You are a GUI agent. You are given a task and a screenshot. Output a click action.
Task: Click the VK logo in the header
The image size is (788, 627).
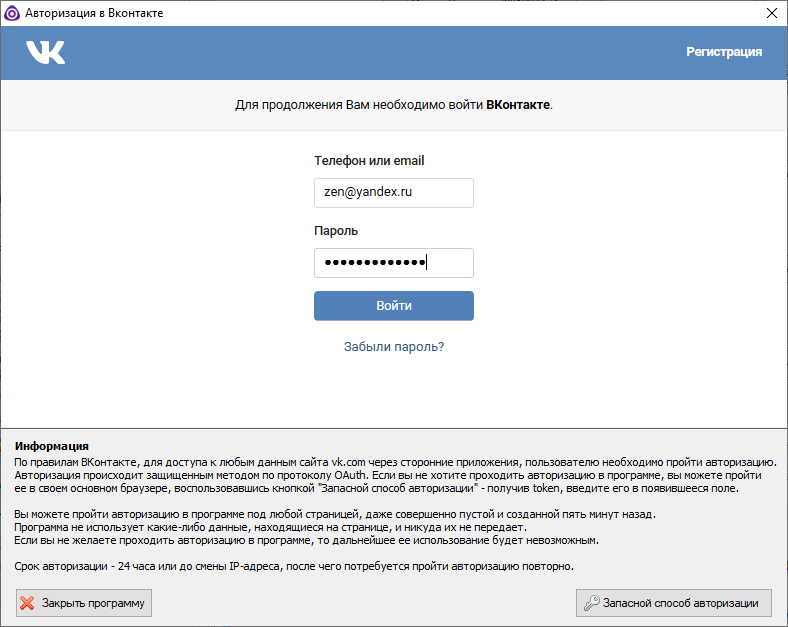point(46,52)
